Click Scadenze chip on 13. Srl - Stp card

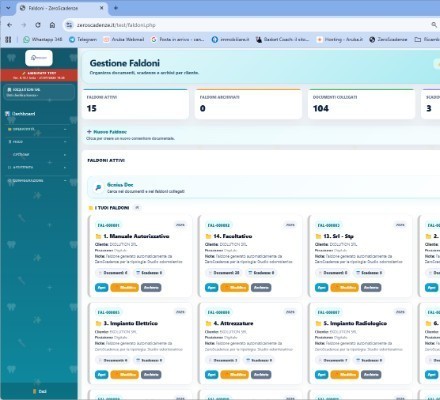click(x=369, y=273)
